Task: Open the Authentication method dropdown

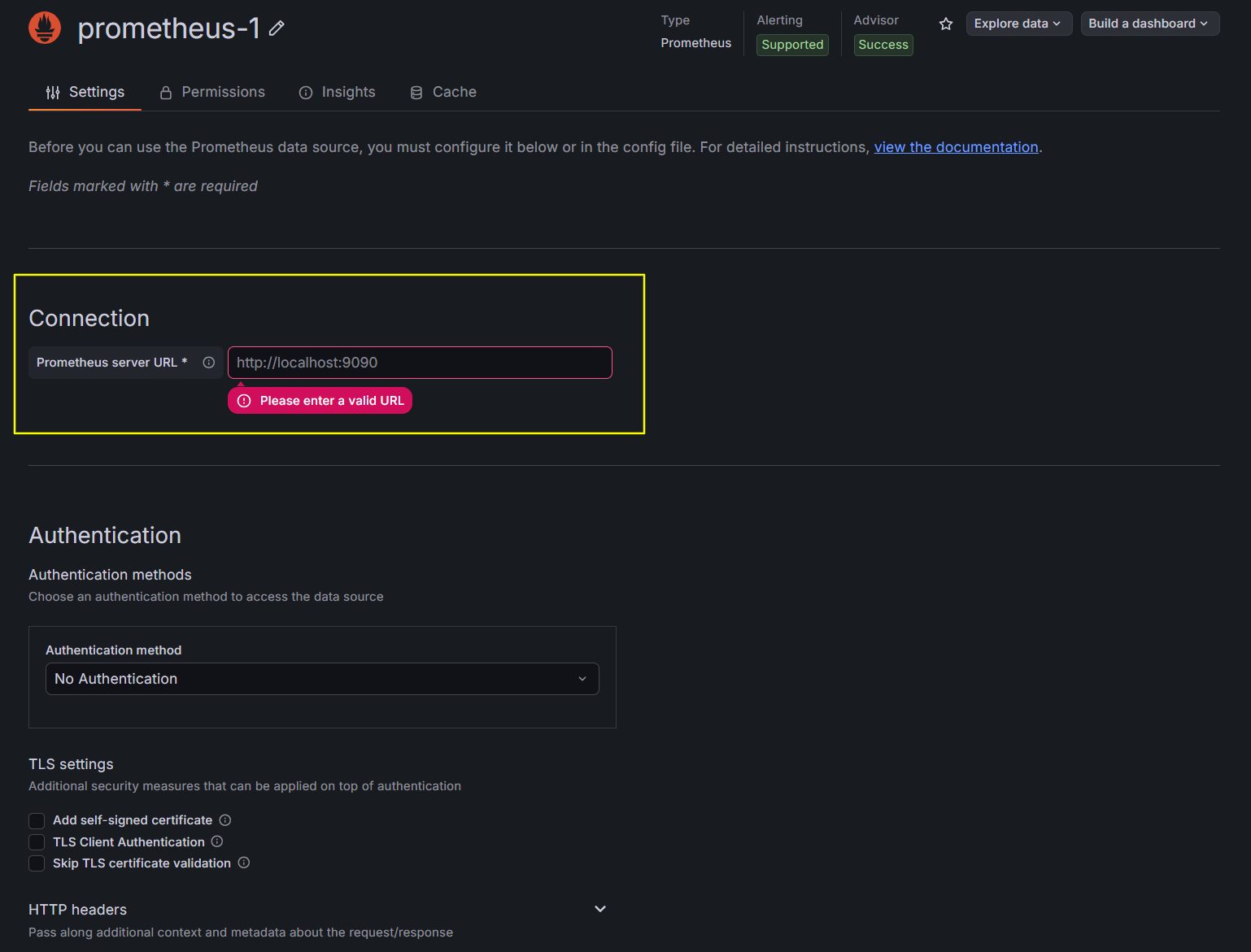Action: pos(322,679)
